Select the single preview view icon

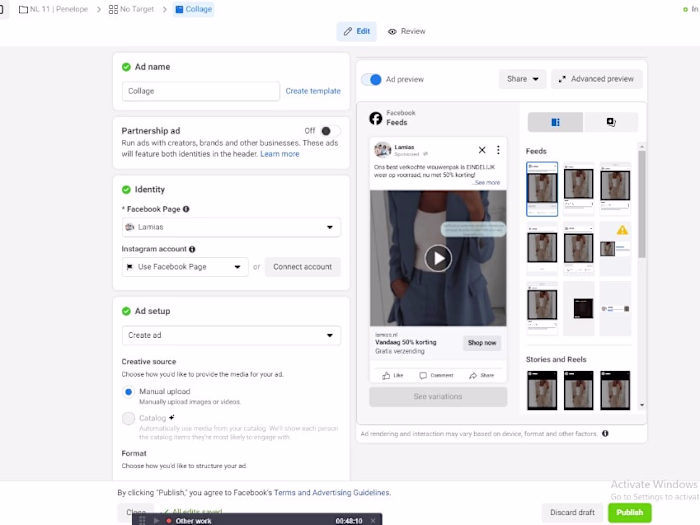coord(611,122)
